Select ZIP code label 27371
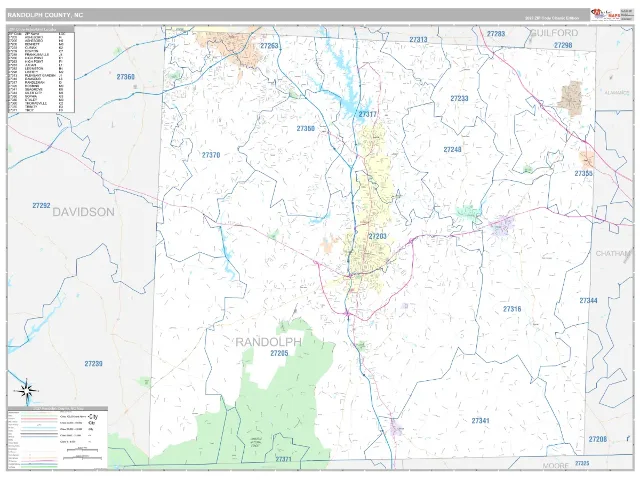Image resolution: width=640 pixels, height=480 pixels. 283,460
